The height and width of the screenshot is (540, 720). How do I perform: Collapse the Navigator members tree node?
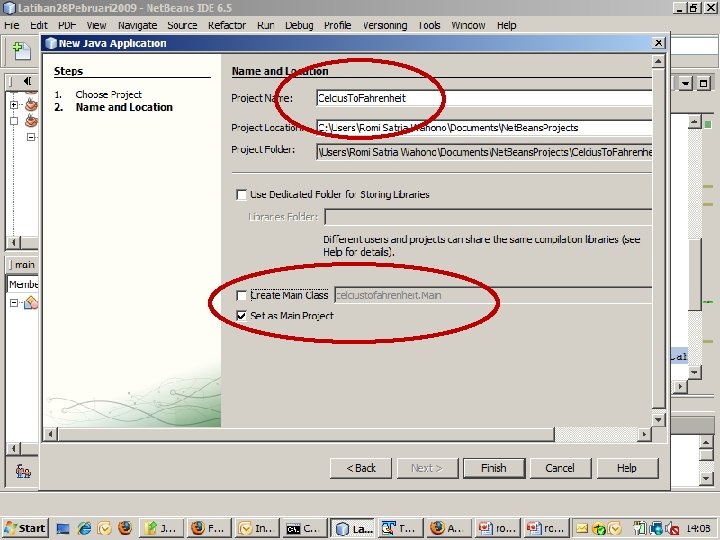[14, 303]
